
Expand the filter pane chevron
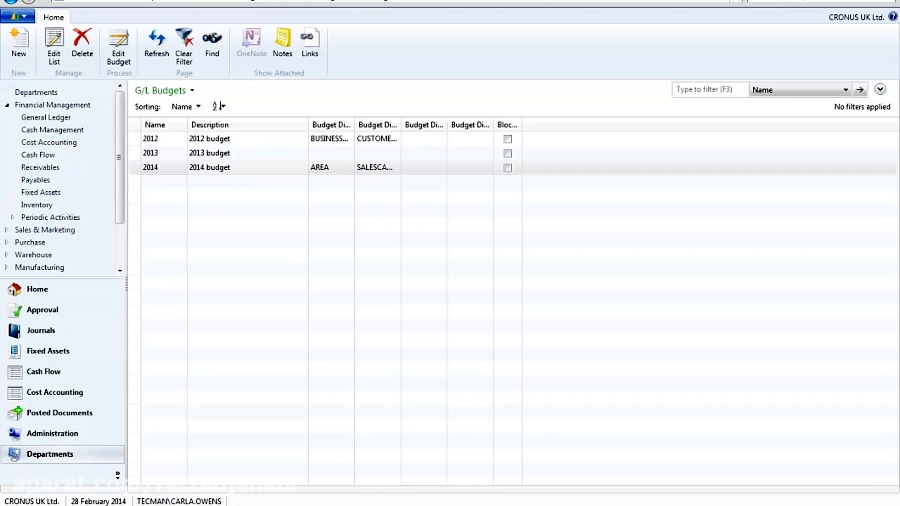pyautogui.click(x=880, y=89)
